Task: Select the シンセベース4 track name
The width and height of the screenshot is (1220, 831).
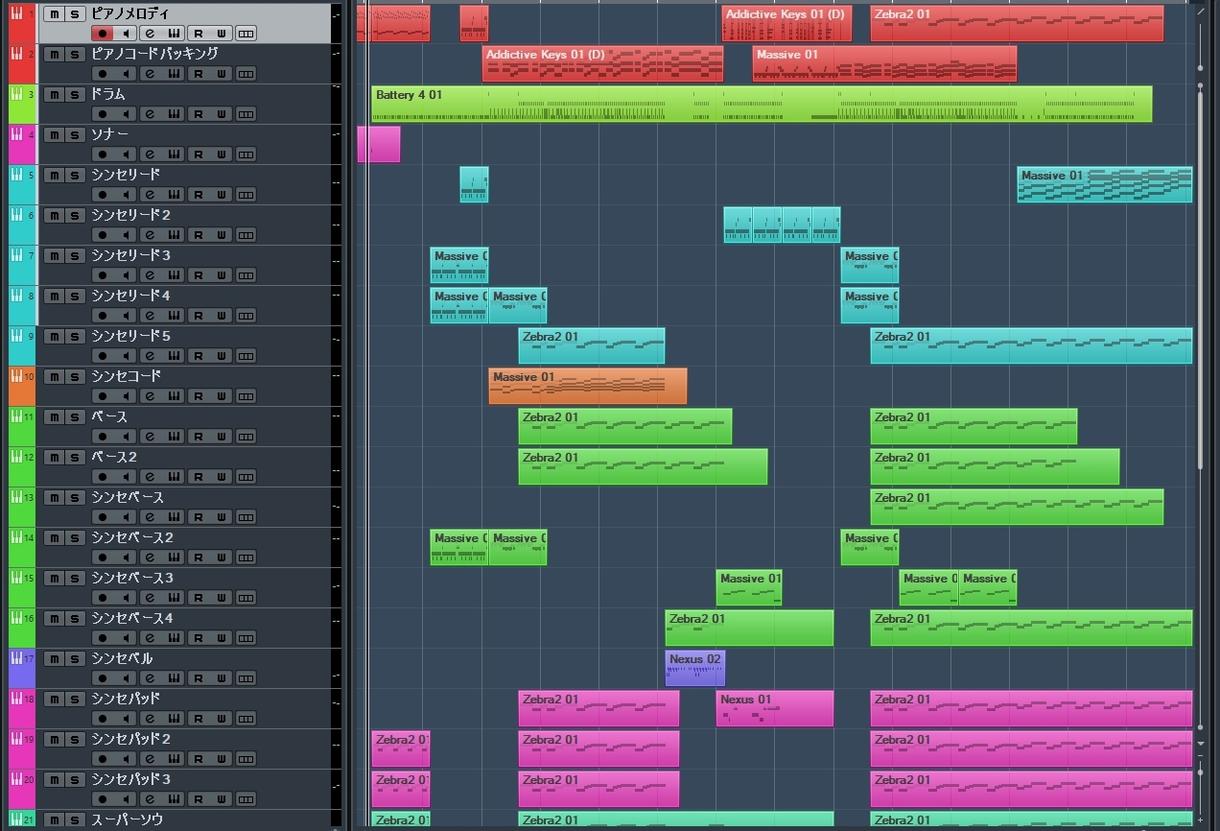Action: pyautogui.click(x=132, y=617)
